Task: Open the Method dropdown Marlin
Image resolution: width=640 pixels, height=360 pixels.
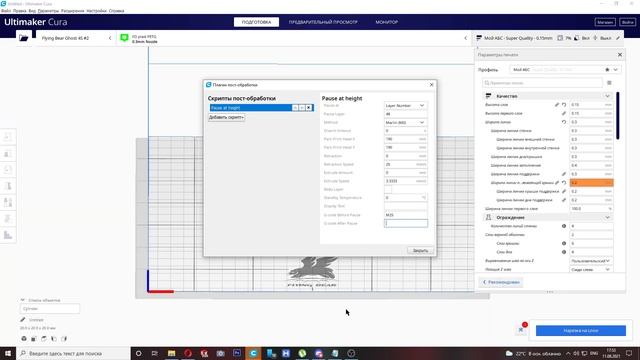Action: 405,122
